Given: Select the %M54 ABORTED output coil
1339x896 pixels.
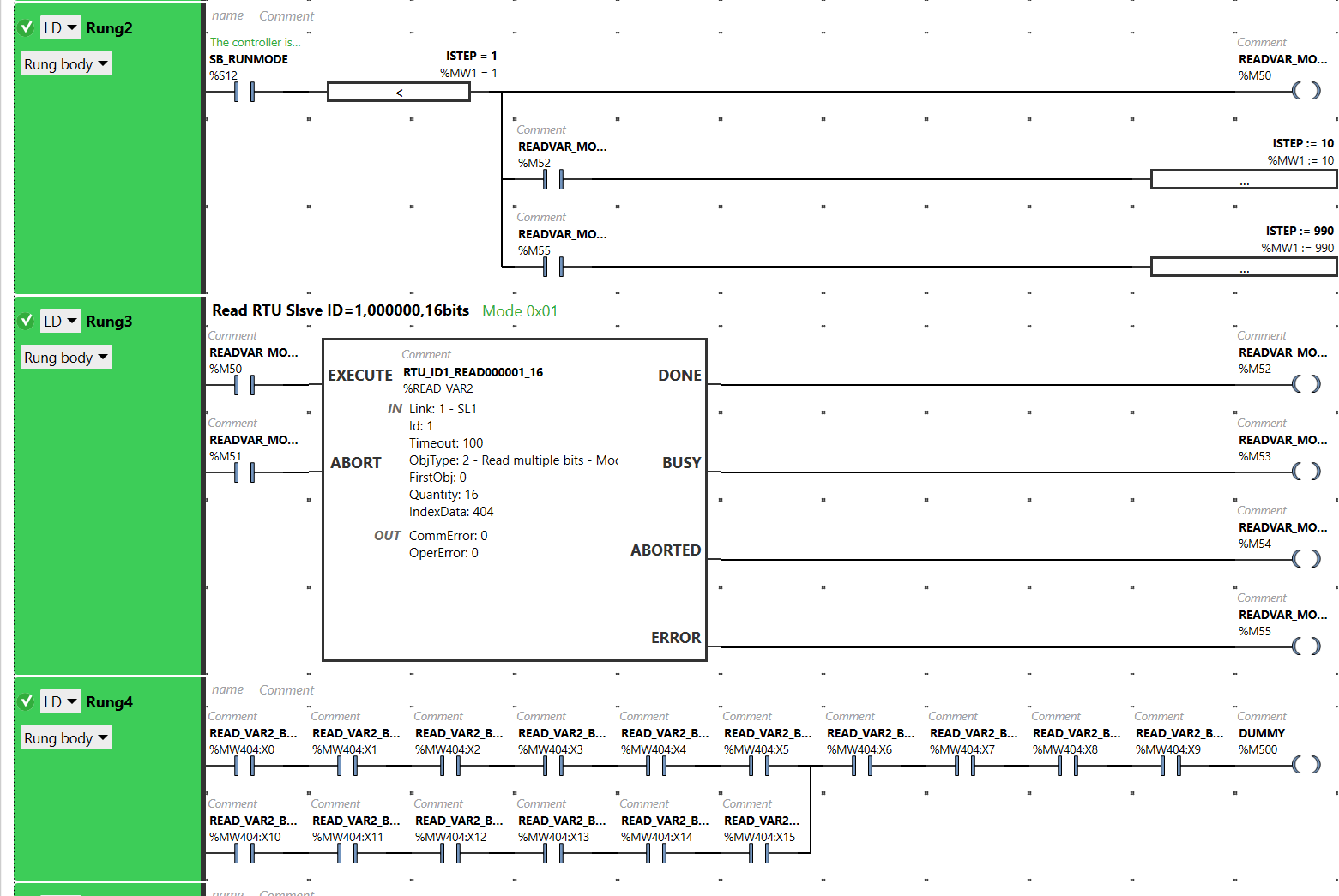Looking at the screenshot, I should pyautogui.click(x=1306, y=559).
